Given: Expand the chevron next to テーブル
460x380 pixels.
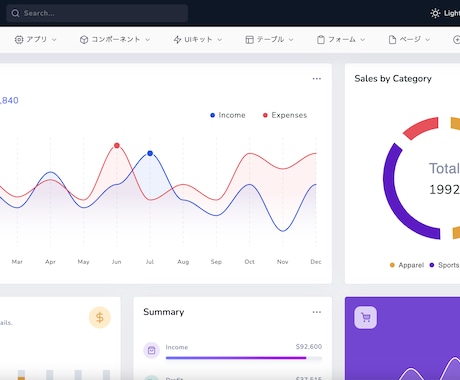Looking at the screenshot, I should coord(291,40).
